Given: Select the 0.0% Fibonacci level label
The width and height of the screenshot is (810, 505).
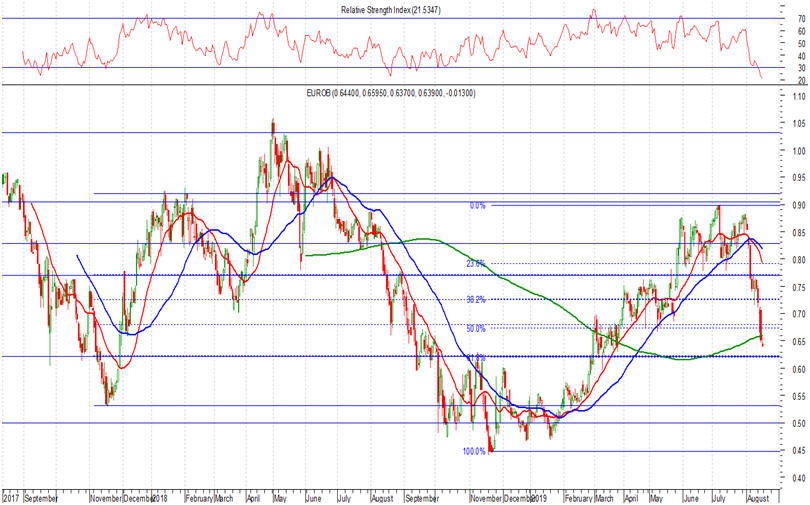Looking at the screenshot, I should tap(477, 206).
